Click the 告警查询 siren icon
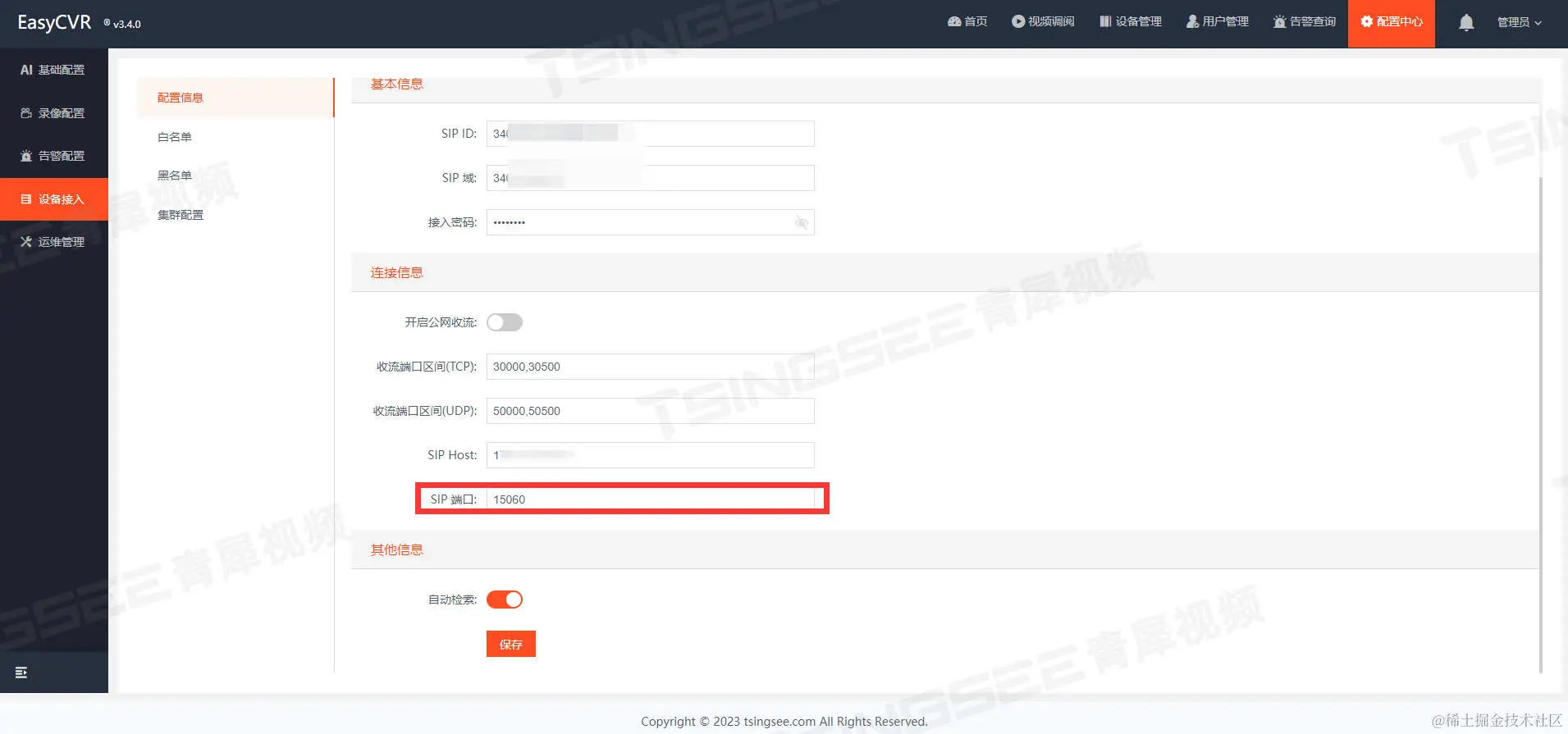Screen dimensions: 1568x734 tap(1279, 21)
